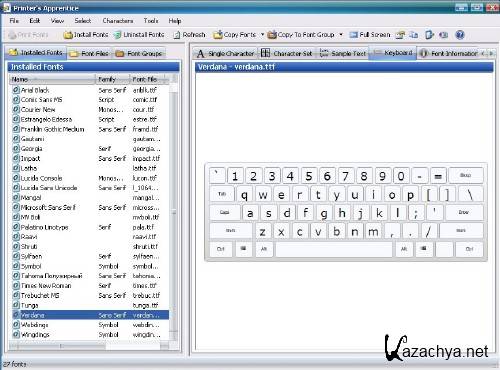Select the Times New Roman font
The image size is (500, 370).
(90, 286)
